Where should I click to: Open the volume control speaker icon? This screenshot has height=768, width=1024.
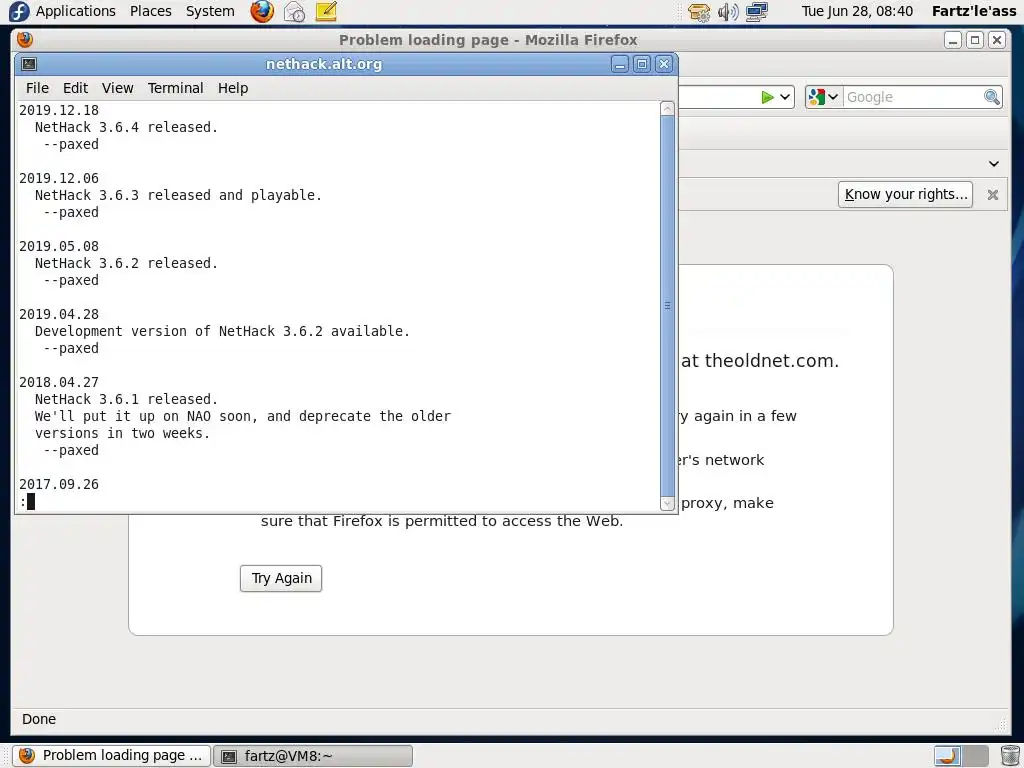click(728, 12)
